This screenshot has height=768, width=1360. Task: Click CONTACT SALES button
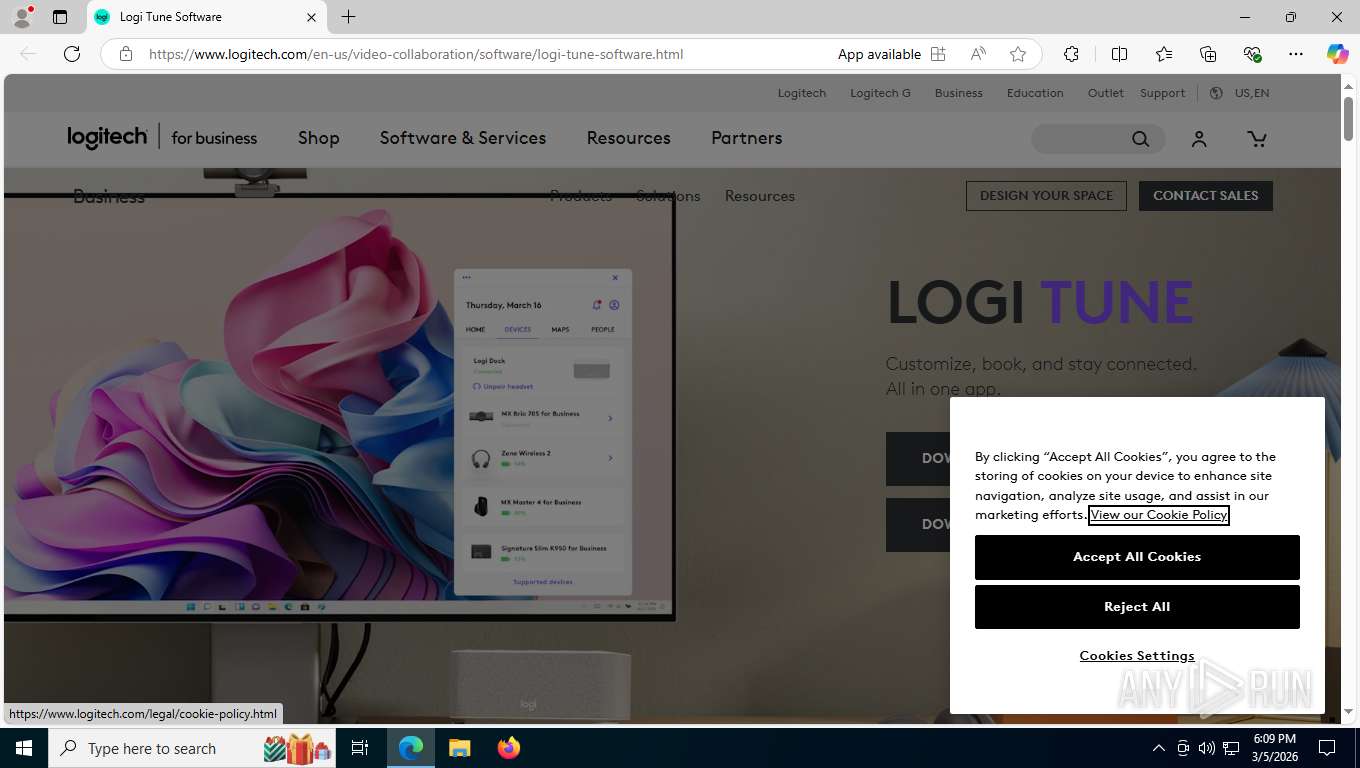[x=1206, y=196]
